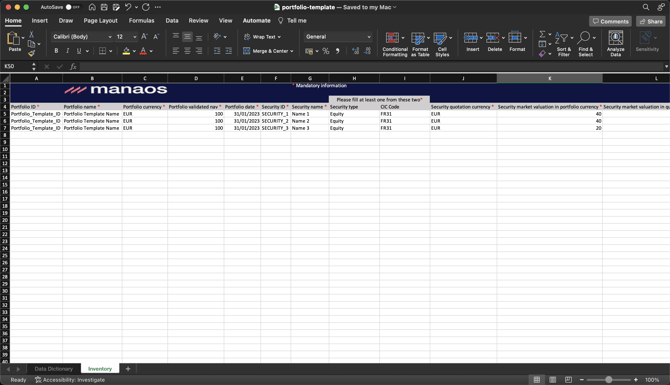Open Conditional Formatting
Image resolution: width=670 pixels, height=385 pixels.
pyautogui.click(x=395, y=44)
